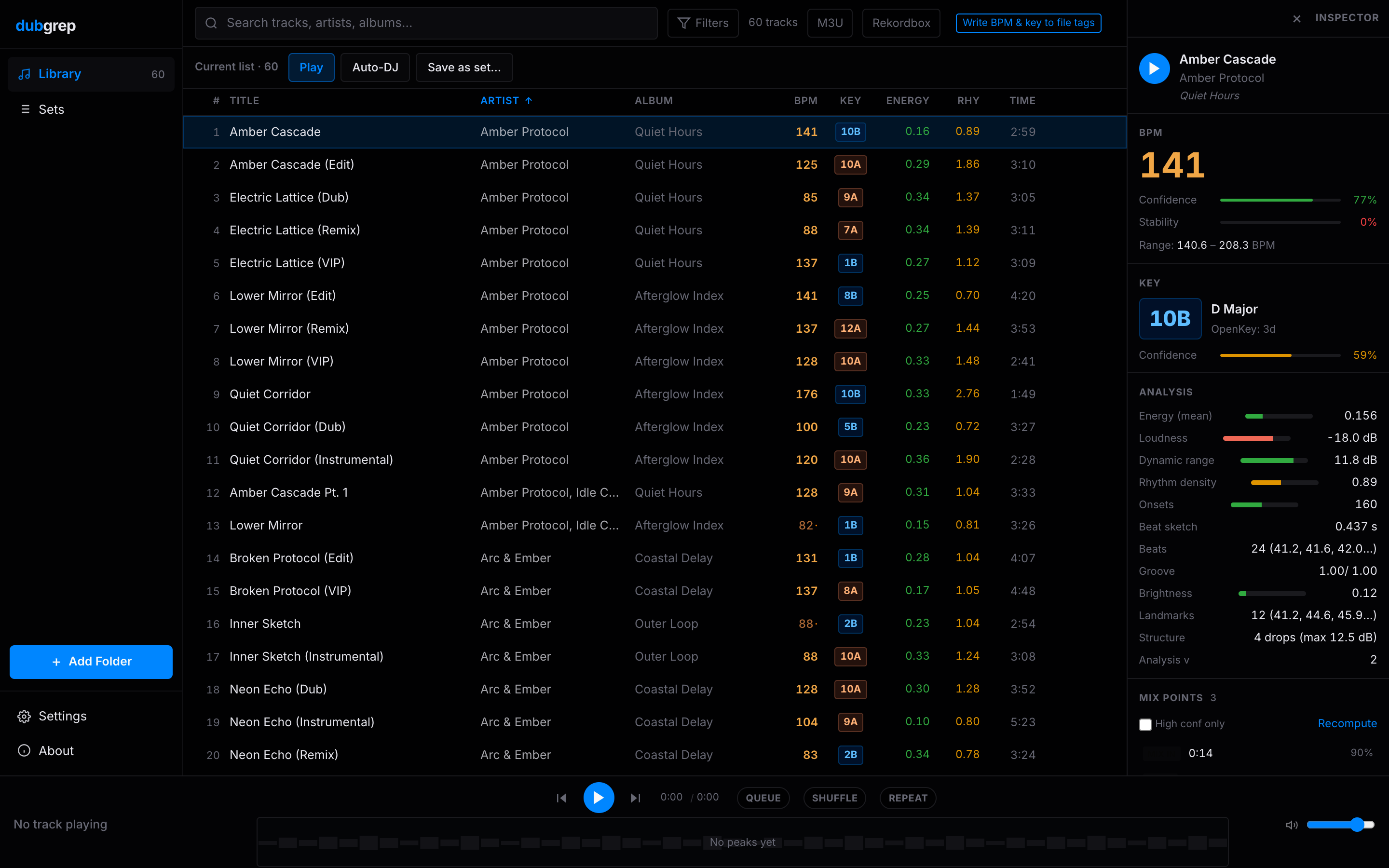This screenshot has width=1389, height=868.
Task: Open the Sets section
Action: point(91,109)
